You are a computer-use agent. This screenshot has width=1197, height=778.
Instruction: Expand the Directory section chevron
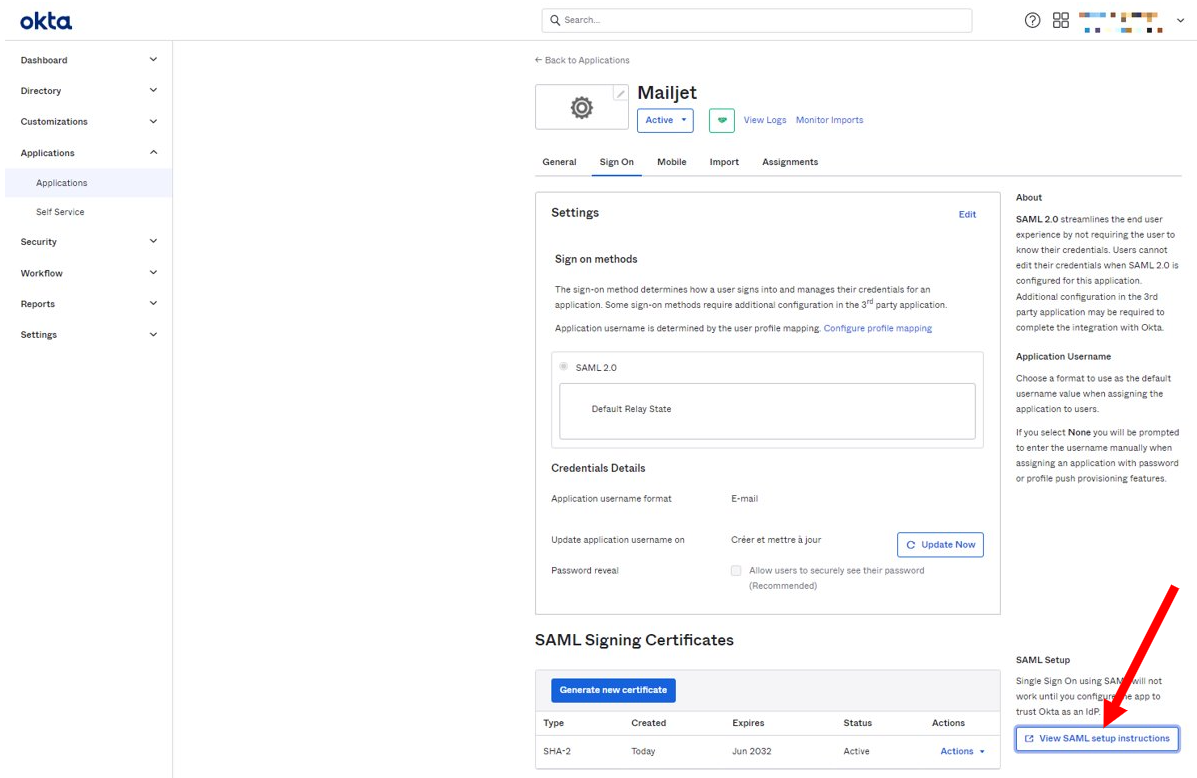tap(153, 90)
